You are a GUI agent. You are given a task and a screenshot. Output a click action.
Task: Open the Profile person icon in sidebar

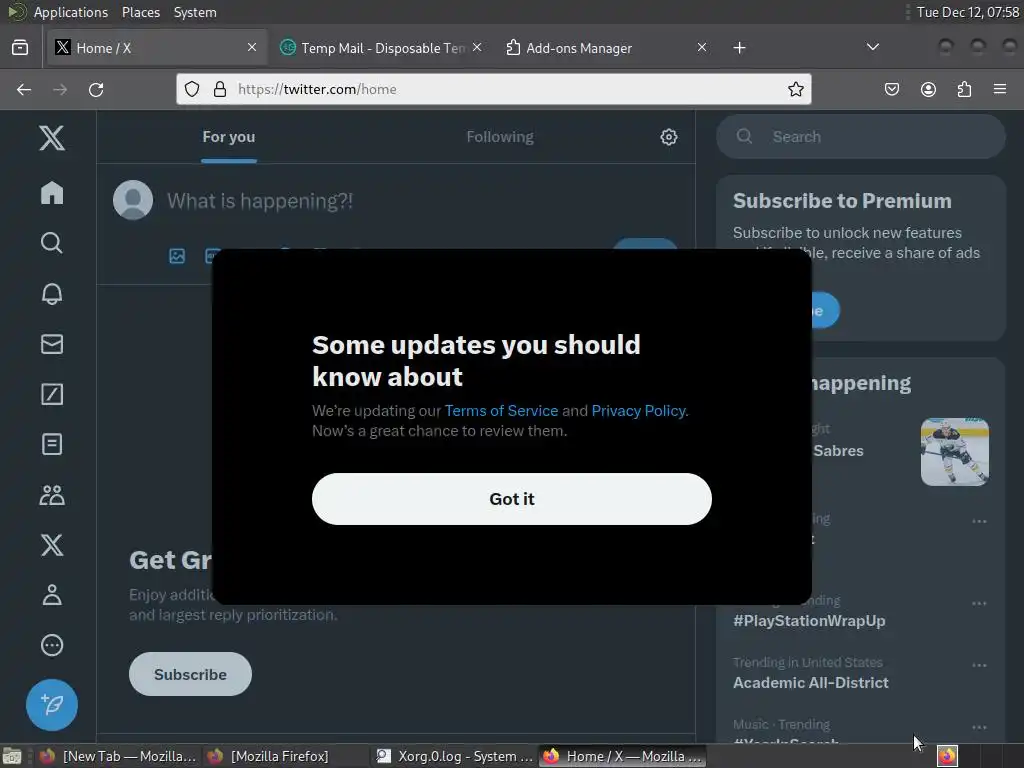(52, 595)
